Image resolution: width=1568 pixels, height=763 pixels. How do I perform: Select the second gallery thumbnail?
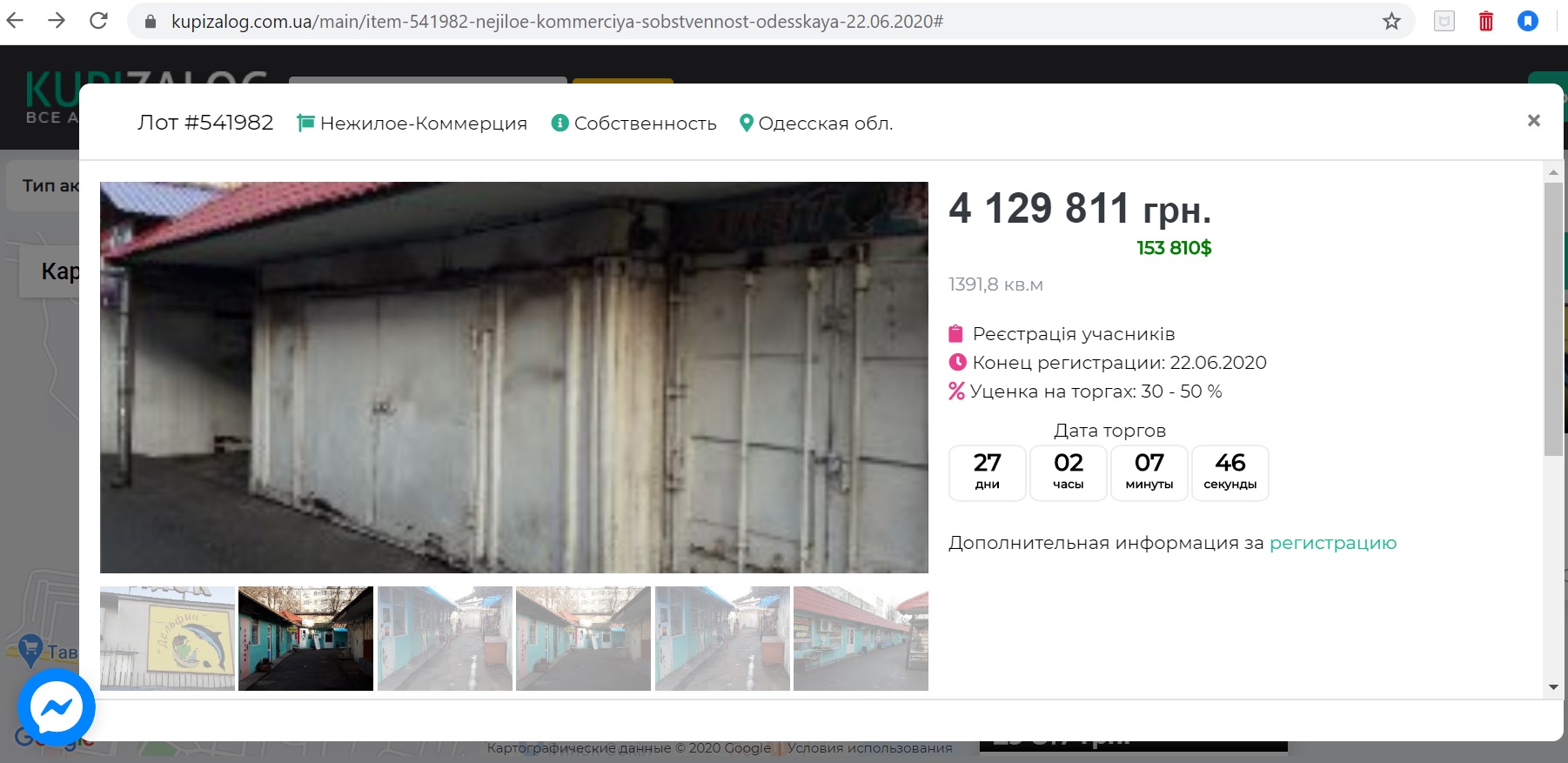[x=305, y=639]
